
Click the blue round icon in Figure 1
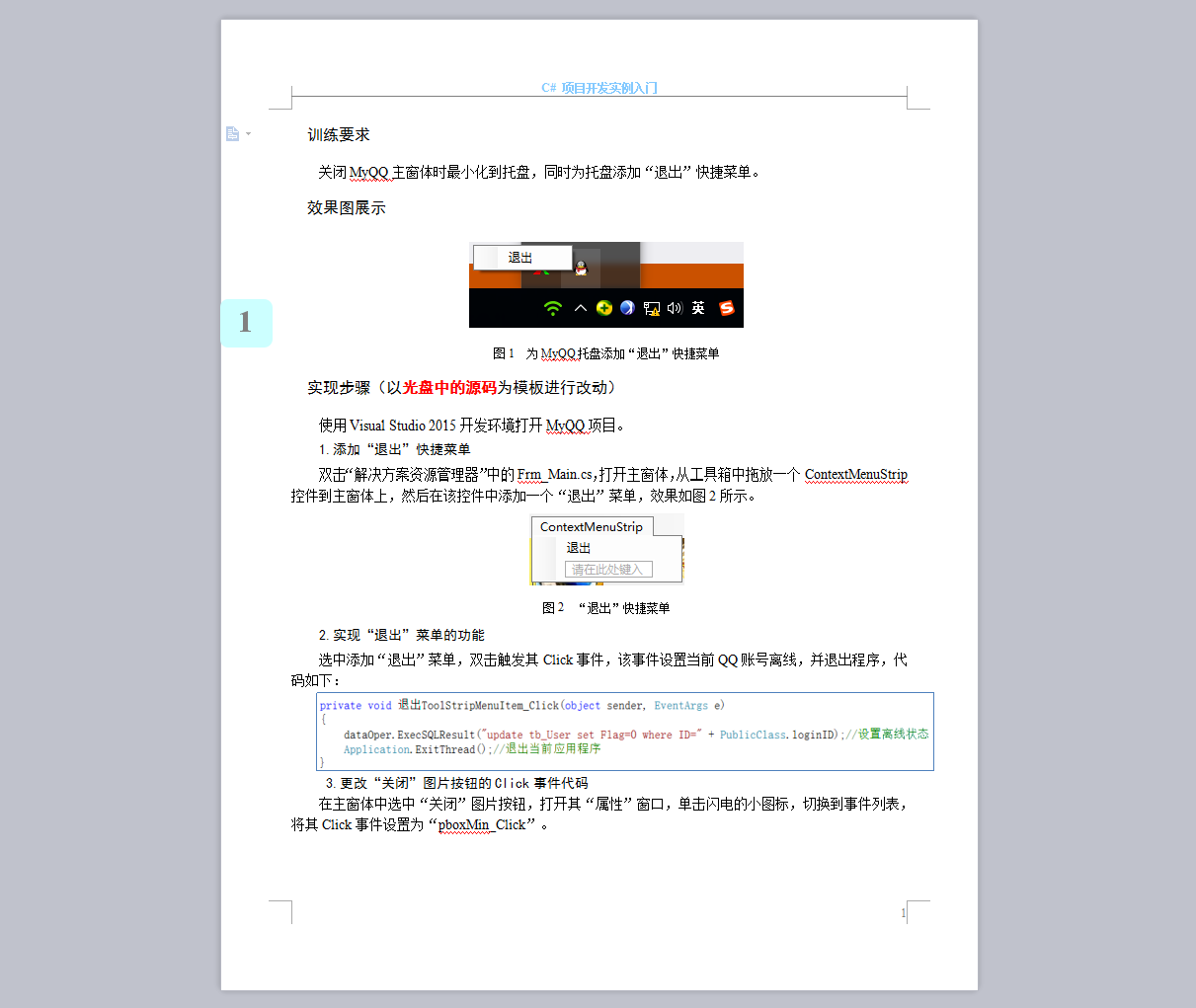click(x=627, y=308)
